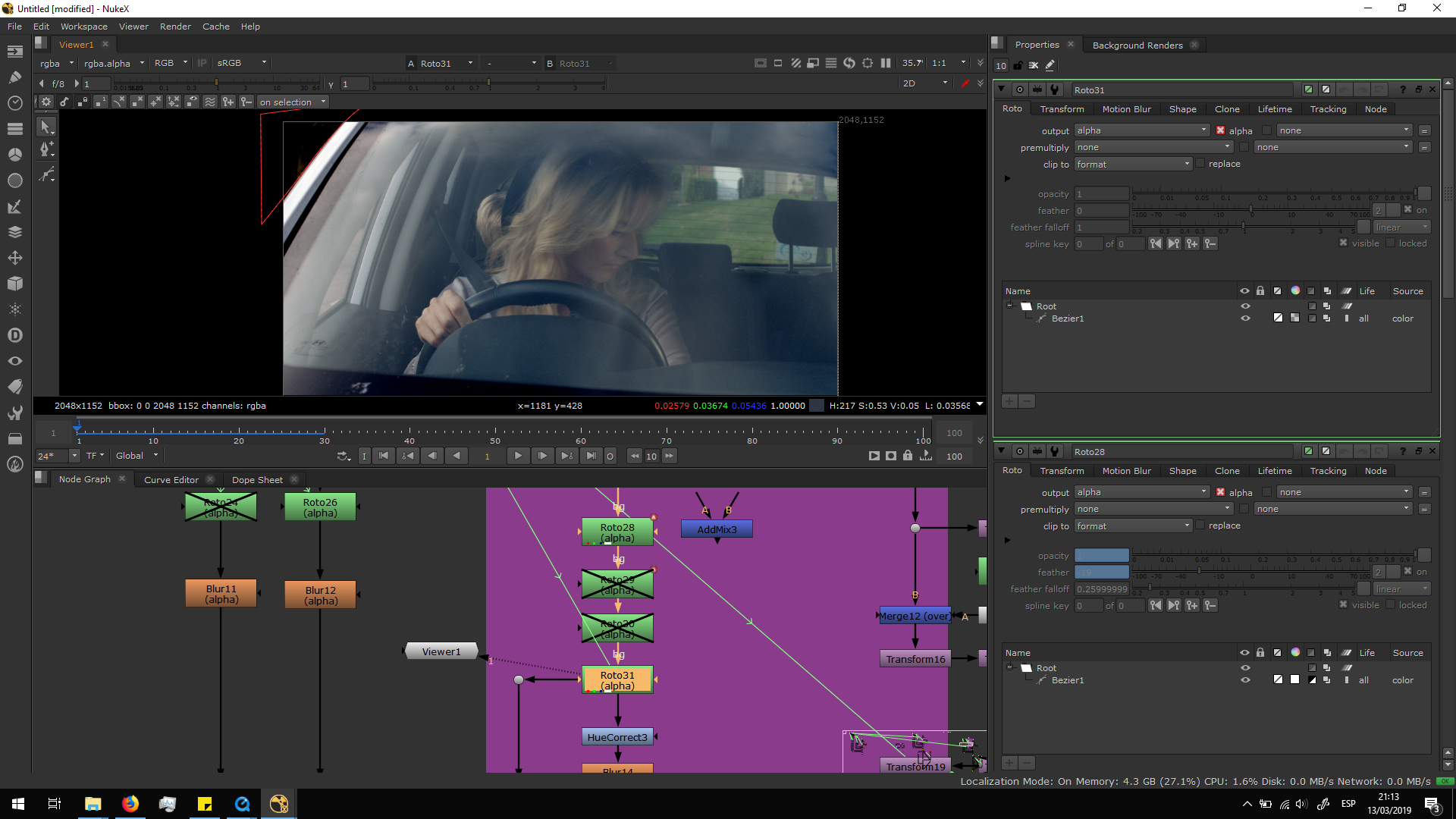Toggle the alpha checkbox in Roto31 output
The height and width of the screenshot is (819, 1456).
tap(1220, 130)
